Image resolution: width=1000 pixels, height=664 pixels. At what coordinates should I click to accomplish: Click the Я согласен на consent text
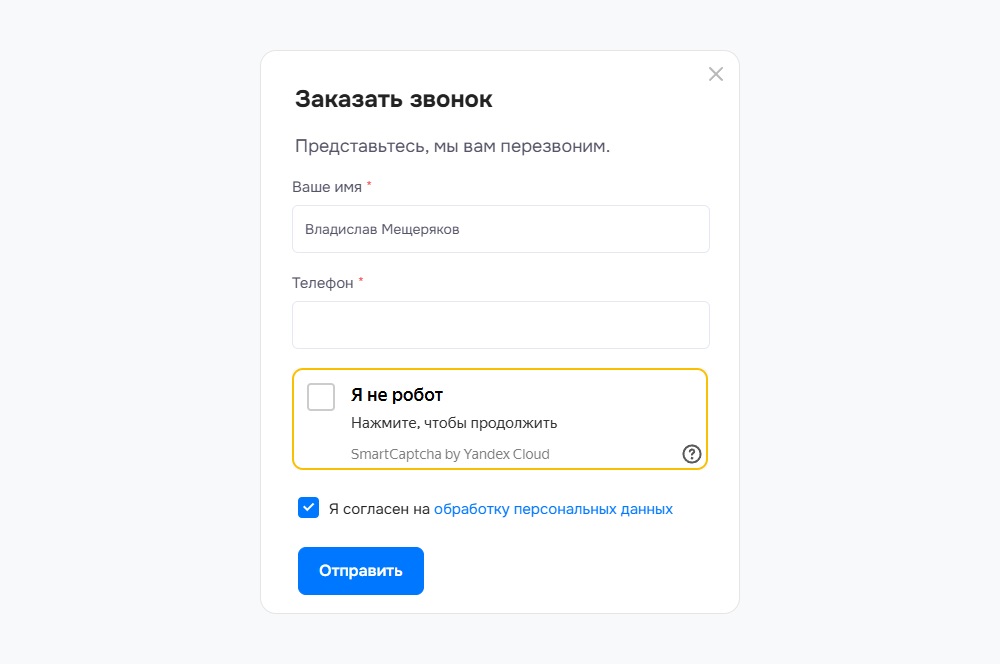click(x=379, y=509)
